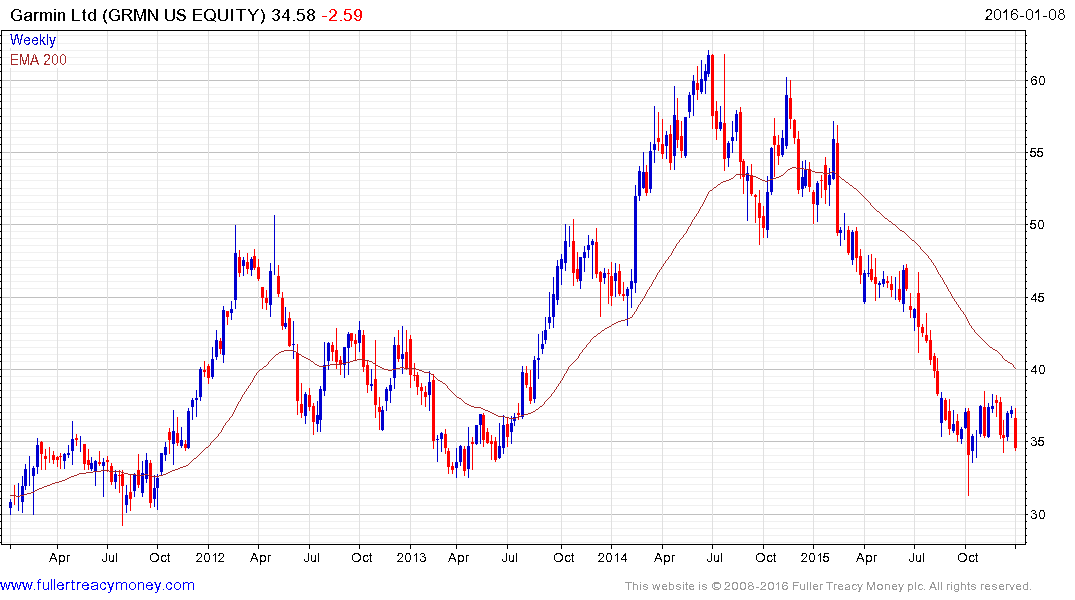Click the Garmin Ltd chart title
Viewport: 1075px width, 600px height.
[x=138, y=15]
